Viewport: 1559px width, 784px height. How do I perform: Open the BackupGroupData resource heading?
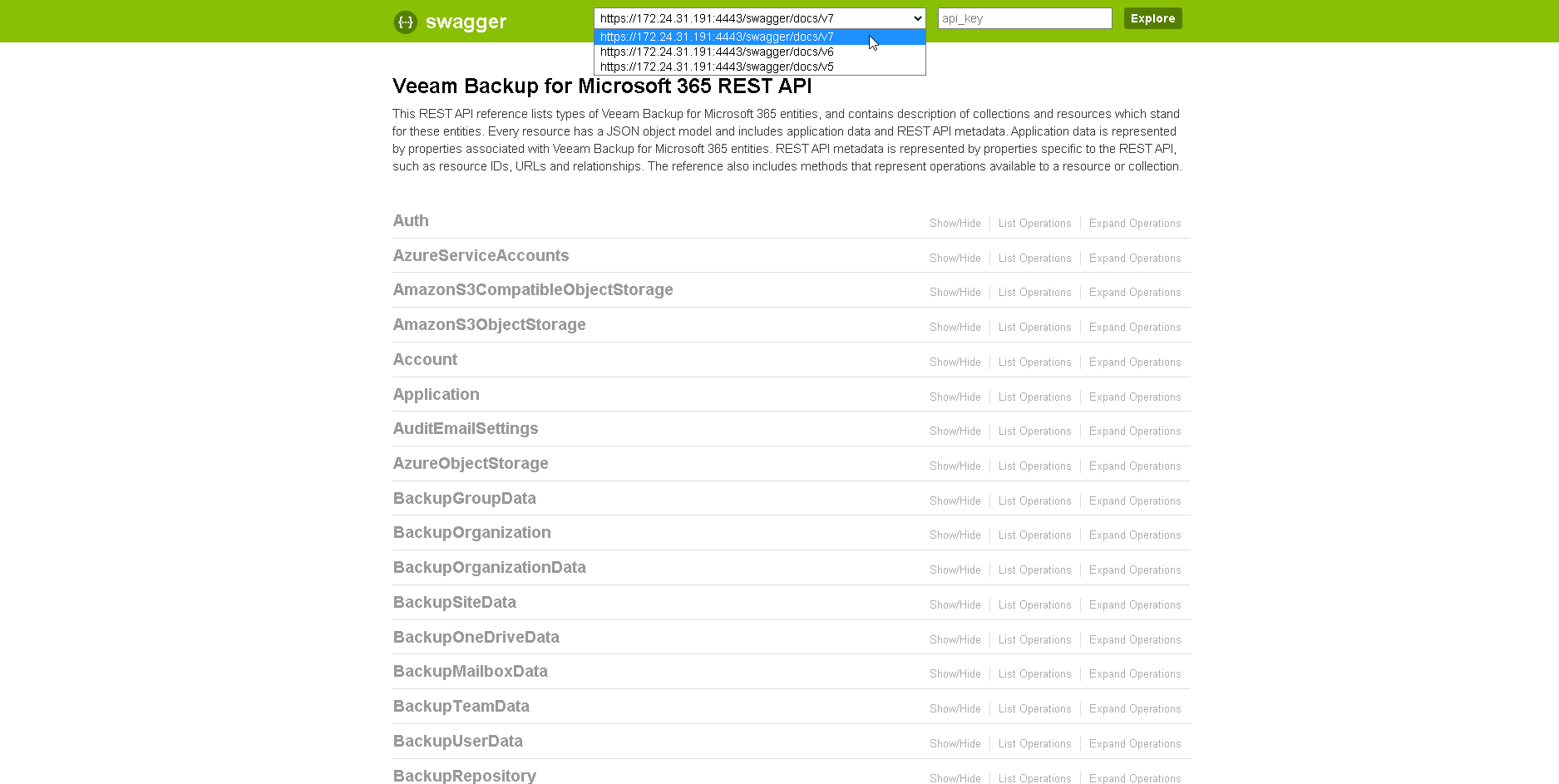(464, 498)
